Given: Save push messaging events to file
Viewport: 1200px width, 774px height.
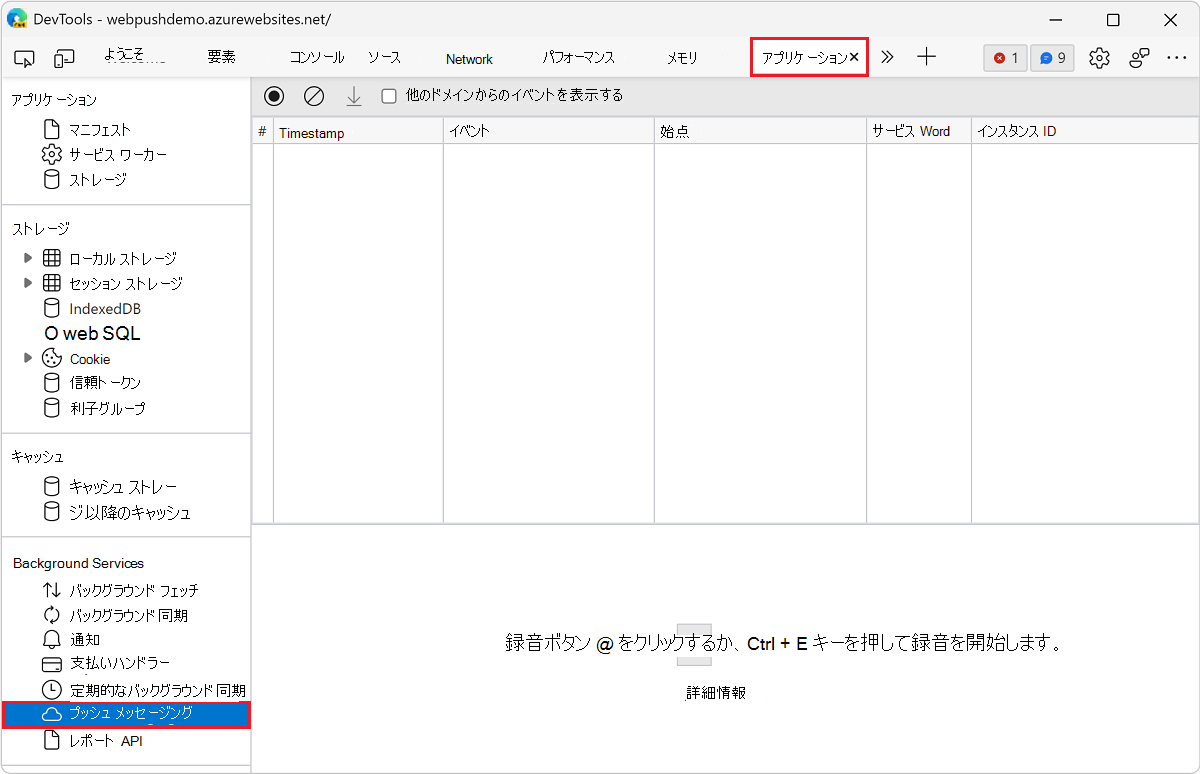Looking at the screenshot, I should click(x=354, y=95).
